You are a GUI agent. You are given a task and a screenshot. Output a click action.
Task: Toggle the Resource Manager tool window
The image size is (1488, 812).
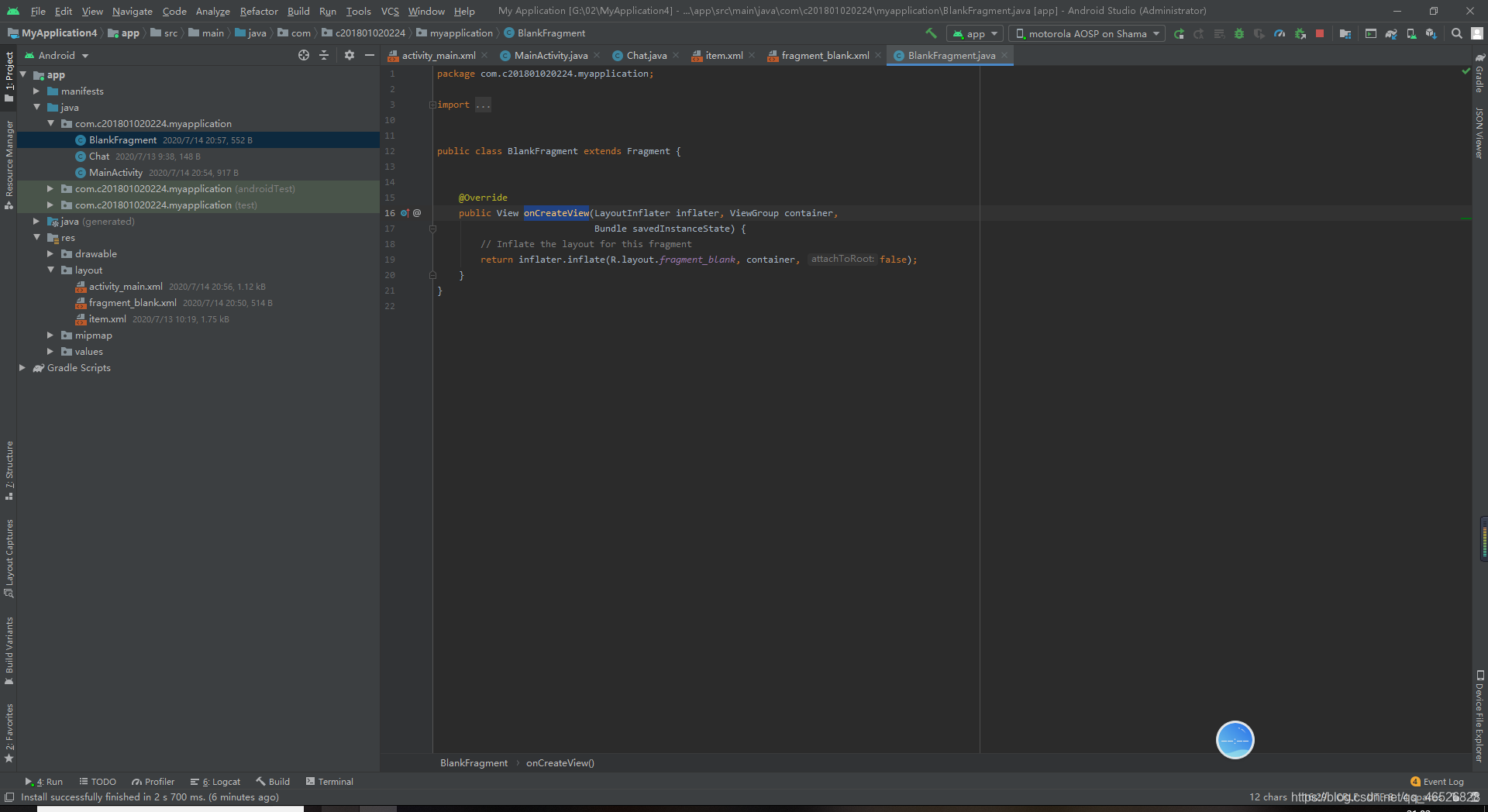(x=9, y=164)
